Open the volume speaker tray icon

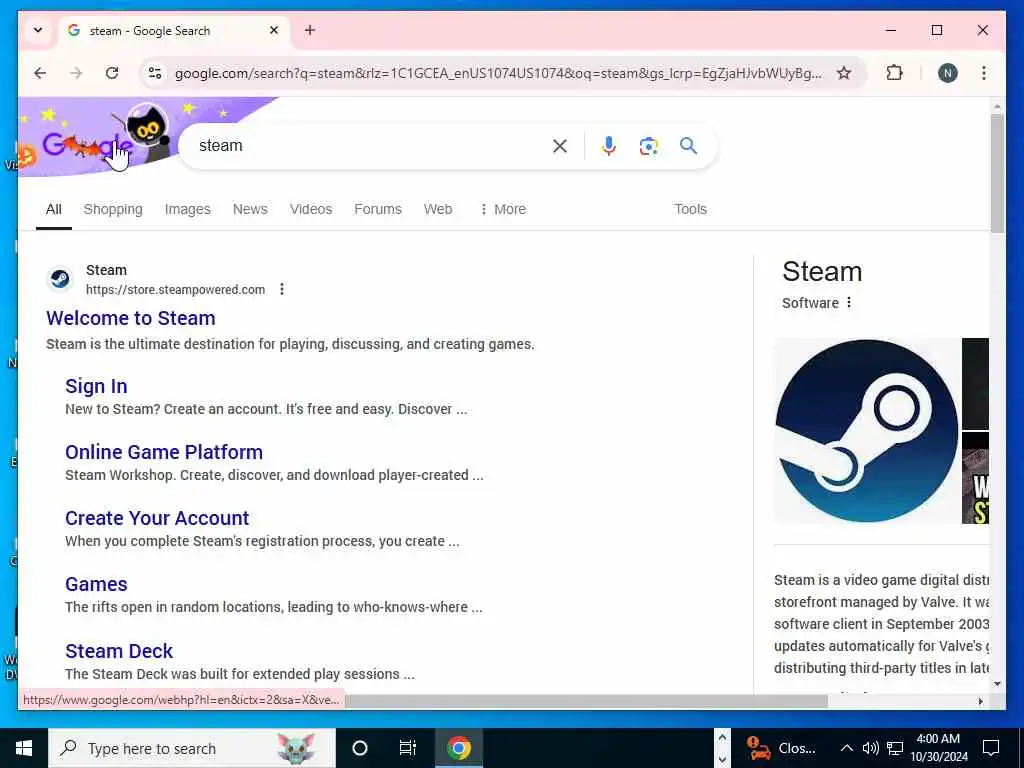(870, 748)
